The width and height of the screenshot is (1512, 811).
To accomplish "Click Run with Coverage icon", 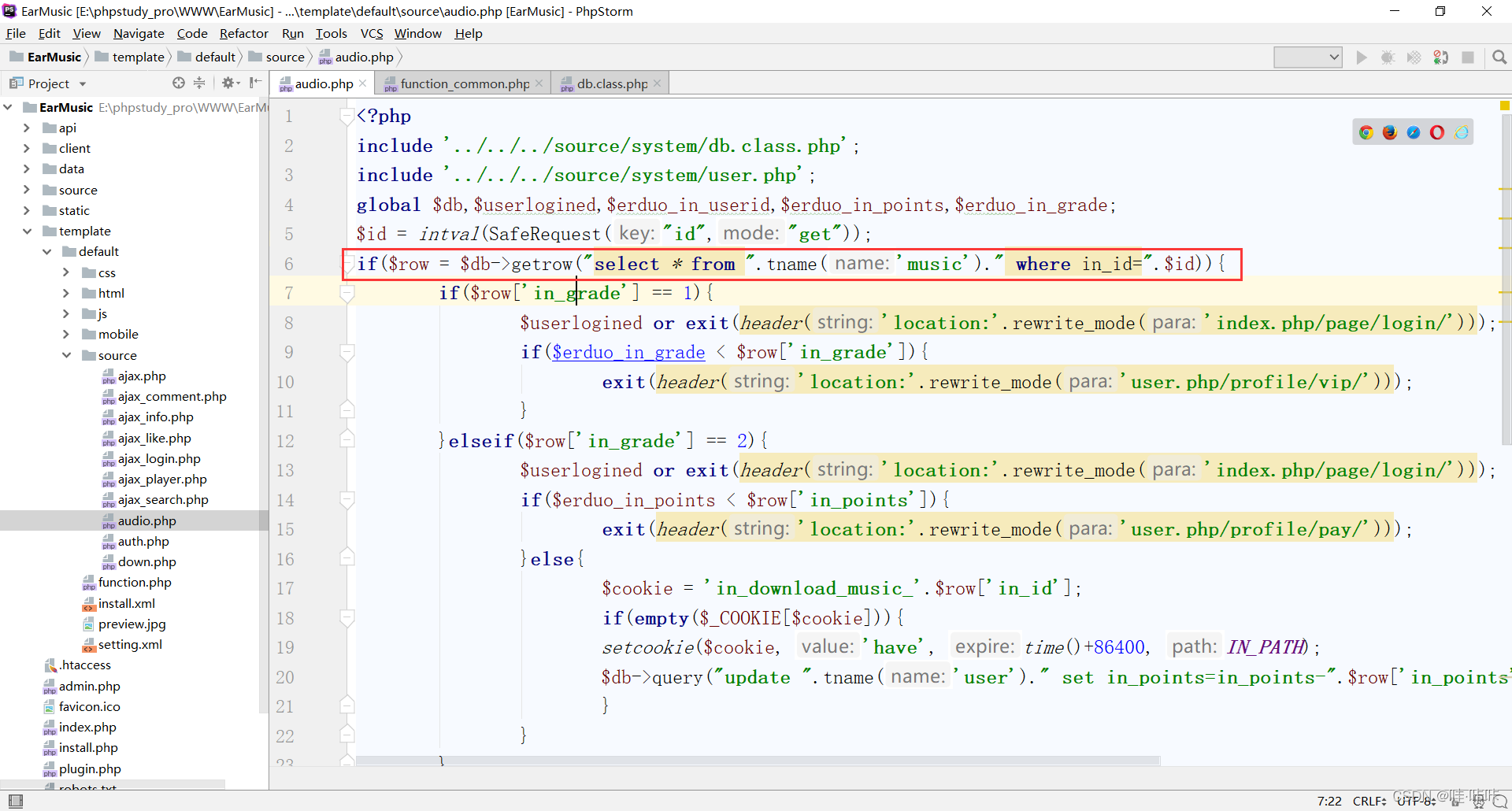I will click(x=1414, y=57).
